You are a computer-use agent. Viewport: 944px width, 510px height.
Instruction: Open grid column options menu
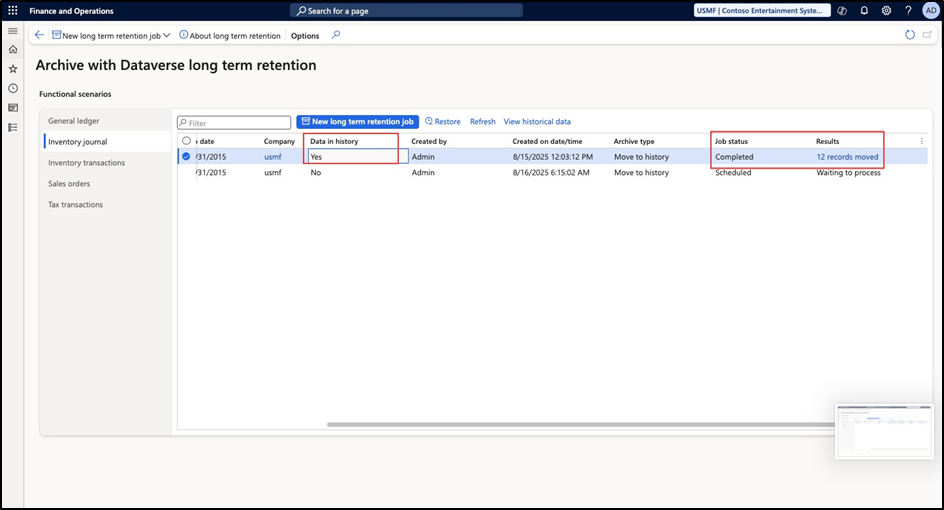(921, 141)
